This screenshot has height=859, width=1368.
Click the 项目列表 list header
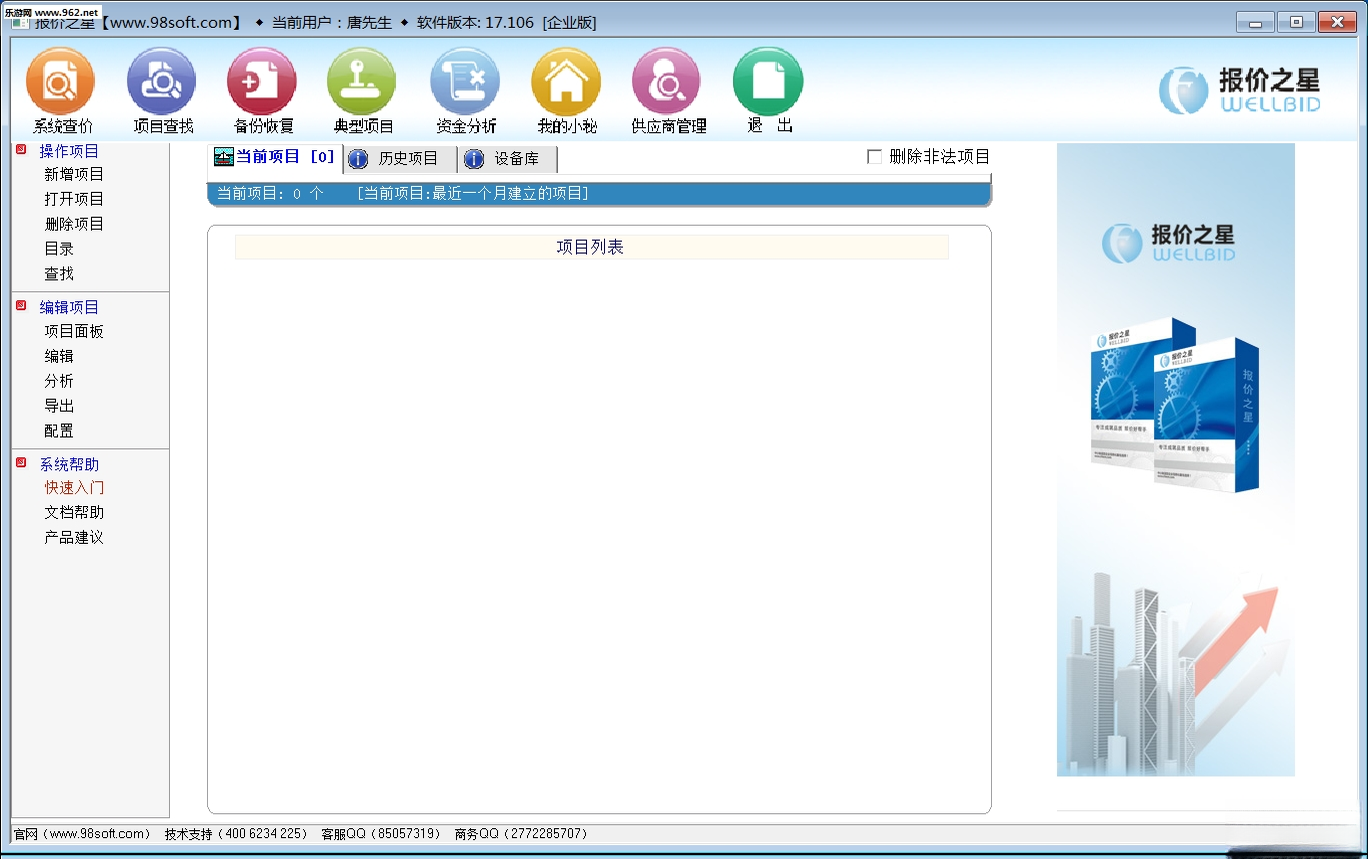click(591, 247)
